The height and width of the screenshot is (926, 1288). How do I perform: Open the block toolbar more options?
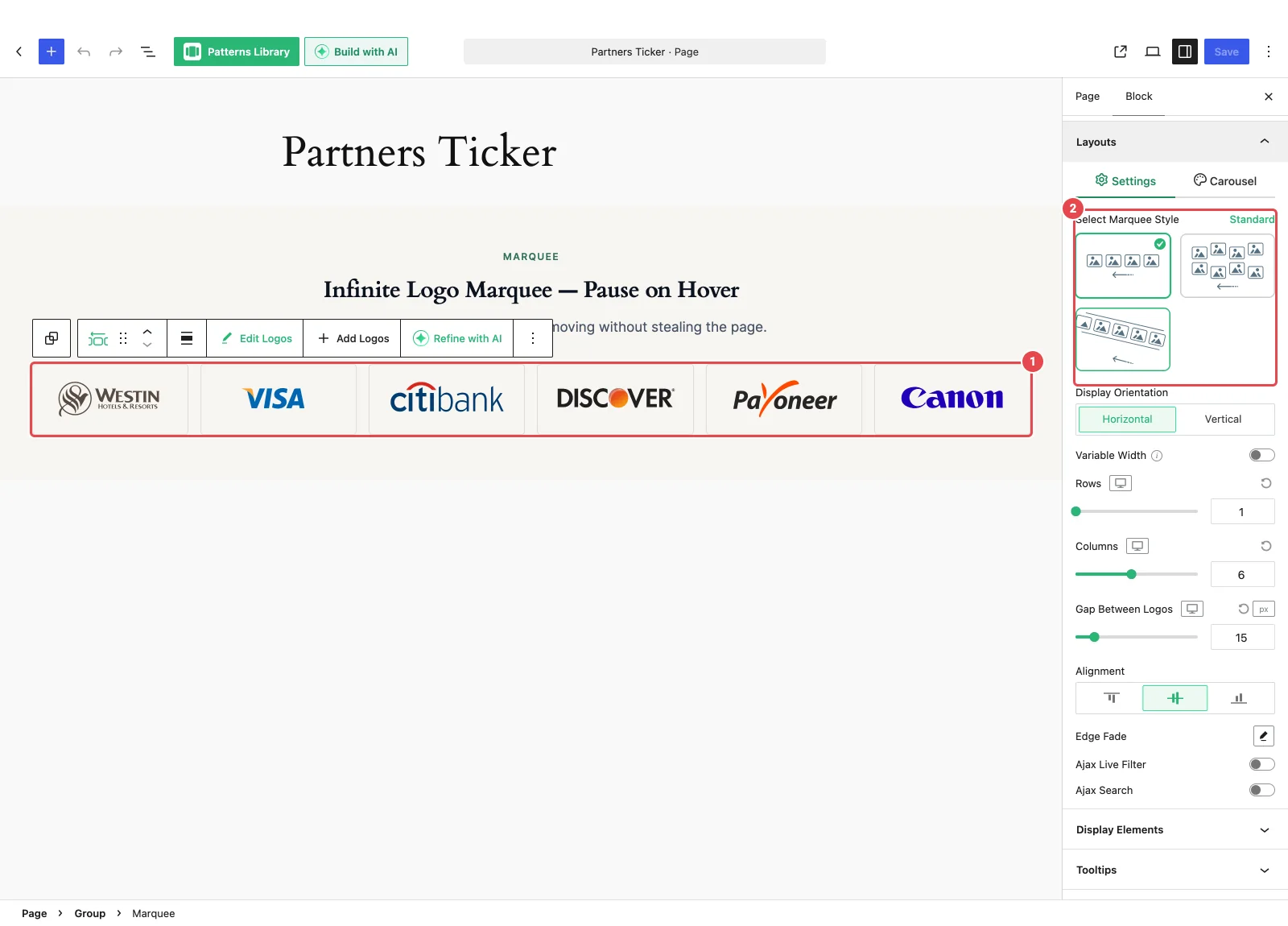click(533, 338)
